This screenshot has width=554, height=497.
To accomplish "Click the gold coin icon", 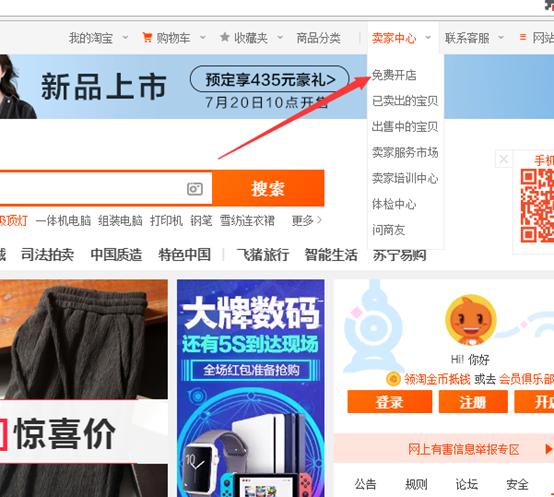I will point(393,379).
